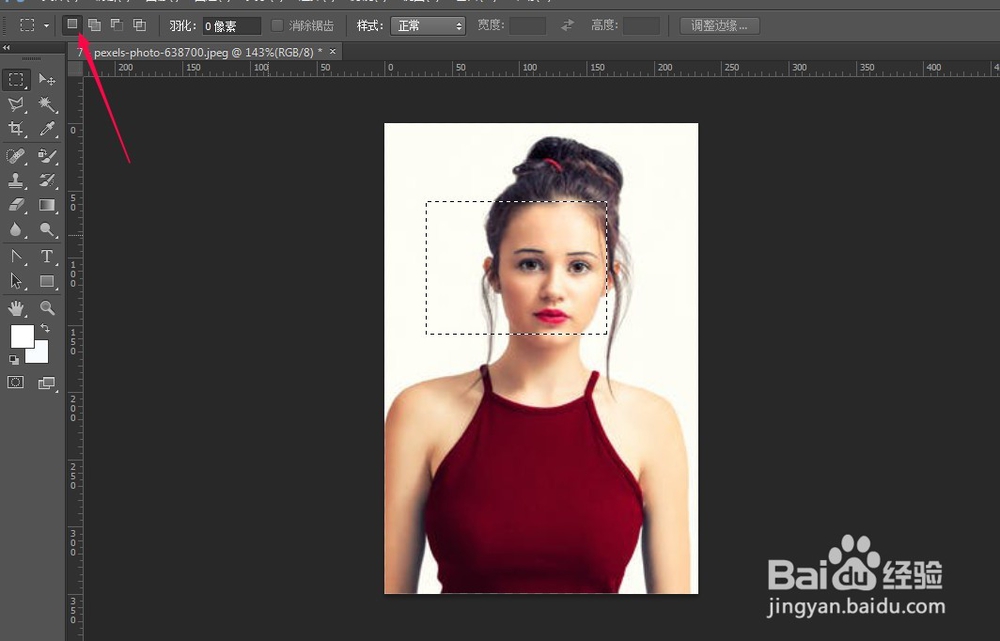The width and height of the screenshot is (1000, 641).
Task: Choose Subtract from Selection mode
Action: [x=117, y=25]
